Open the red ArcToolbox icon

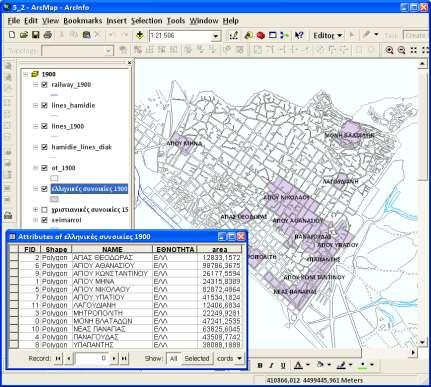tap(260, 35)
